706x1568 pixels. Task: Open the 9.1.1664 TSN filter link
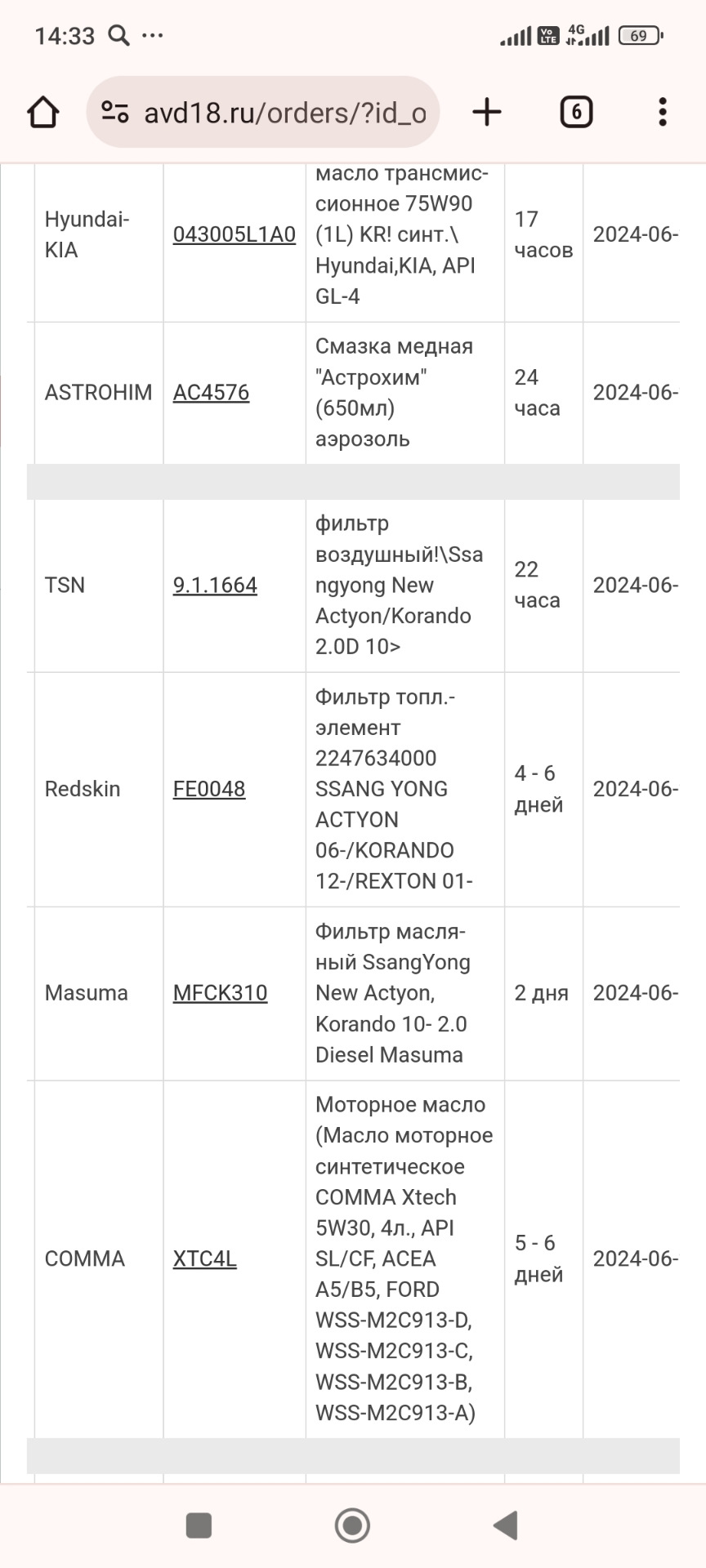[215, 585]
